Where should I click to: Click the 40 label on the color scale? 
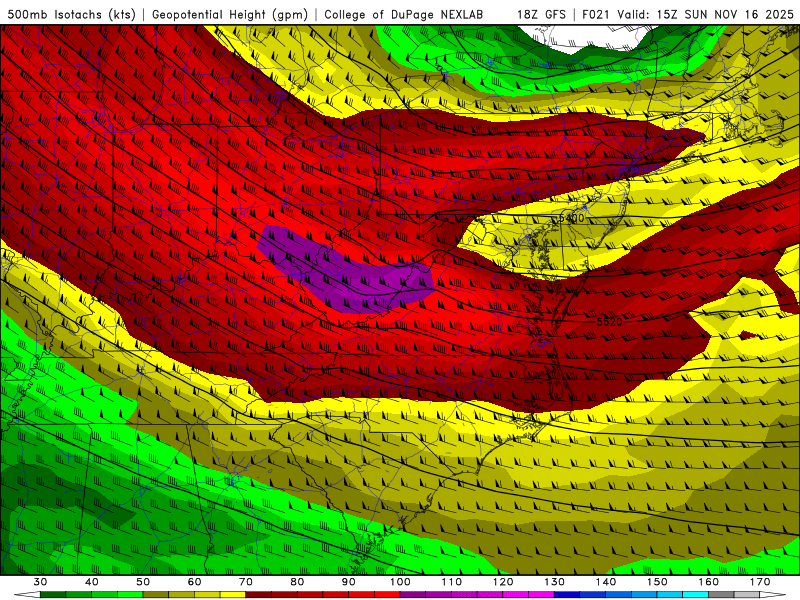92,582
